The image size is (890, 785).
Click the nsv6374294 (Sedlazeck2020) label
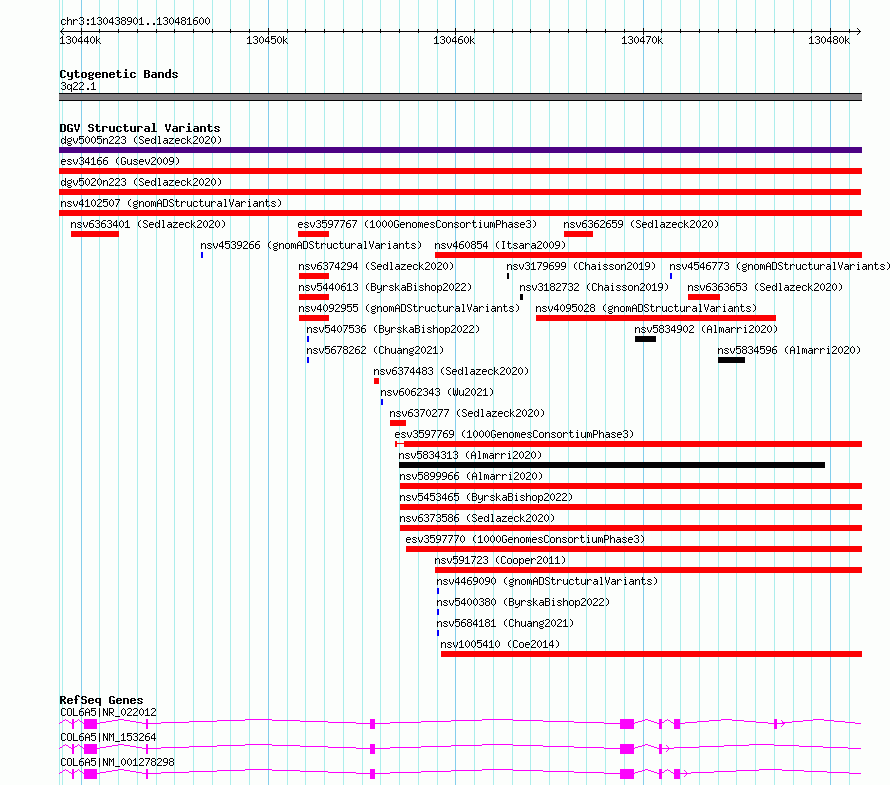point(376,266)
